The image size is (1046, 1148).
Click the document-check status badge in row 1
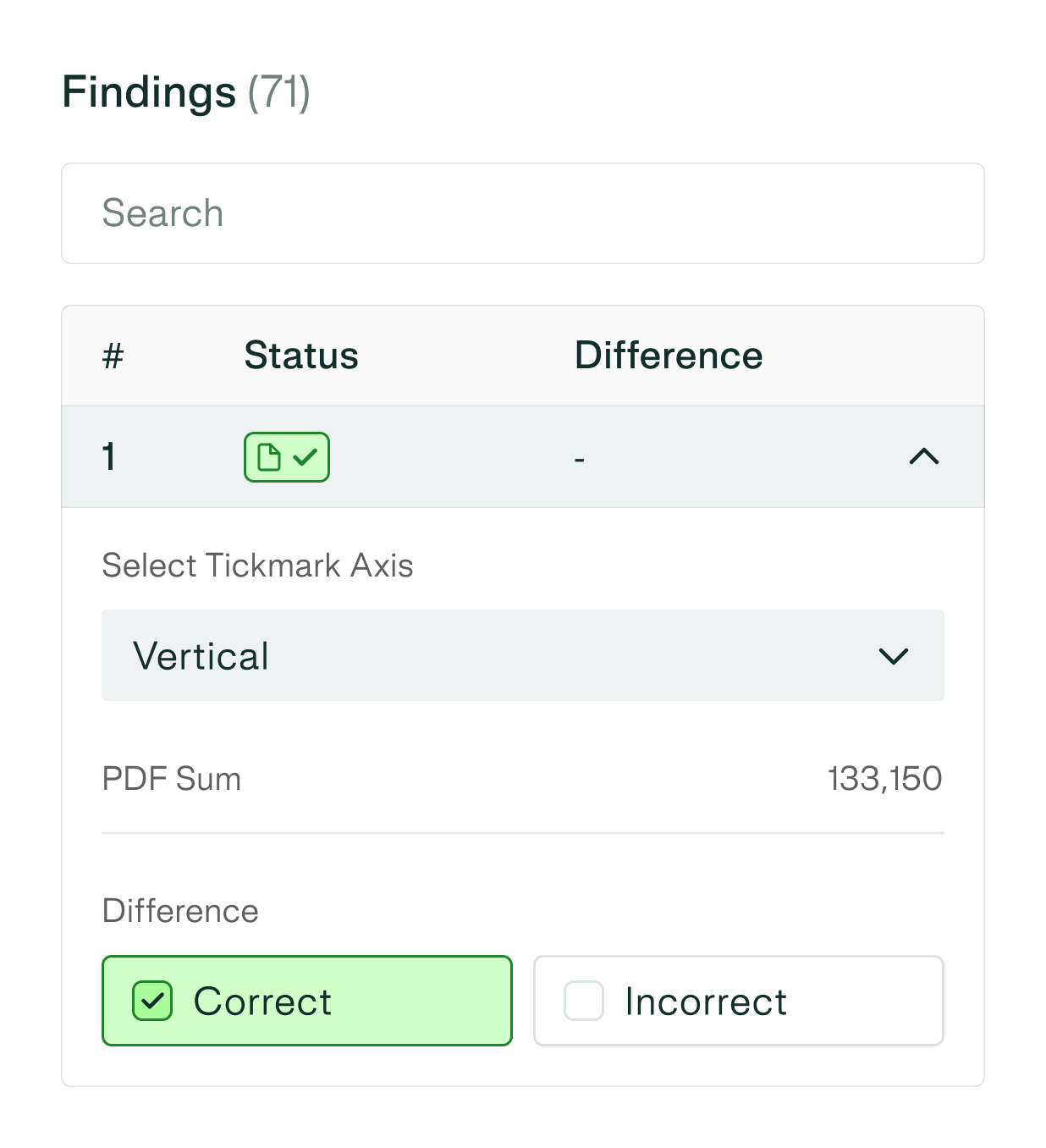pos(286,457)
